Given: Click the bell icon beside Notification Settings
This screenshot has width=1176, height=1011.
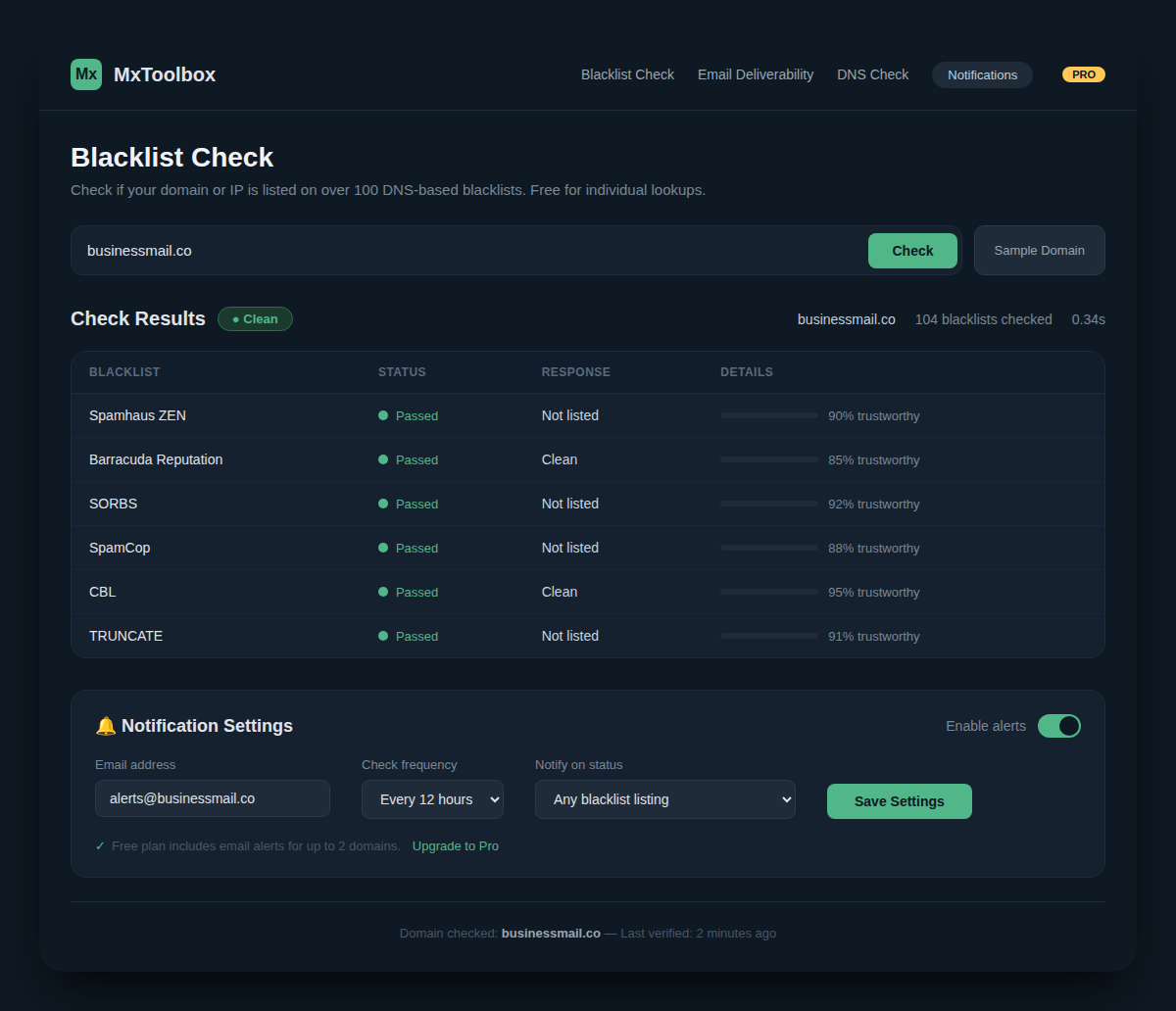Looking at the screenshot, I should coord(106,726).
